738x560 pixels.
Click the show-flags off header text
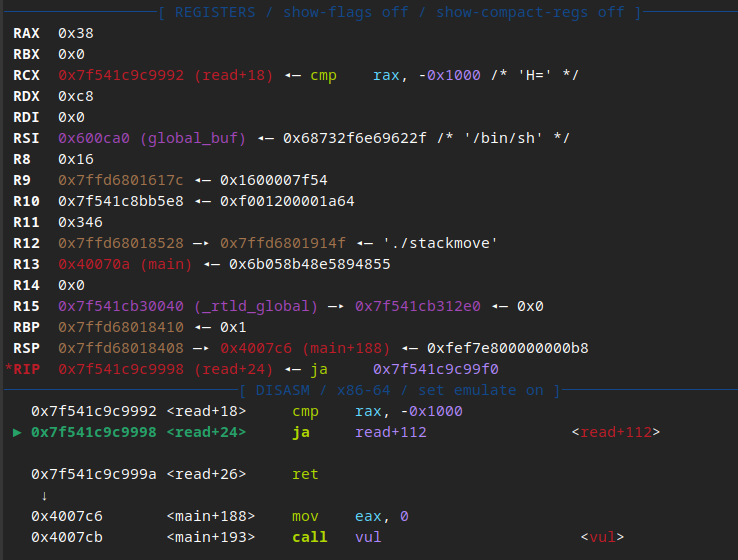pyautogui.click(x=345, y=12)
